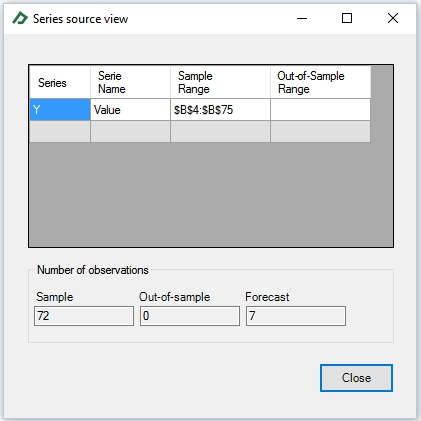Viewport: 421px width, 421px height.
Task: Click the Series source view title text
Action: tap(80, 19)
